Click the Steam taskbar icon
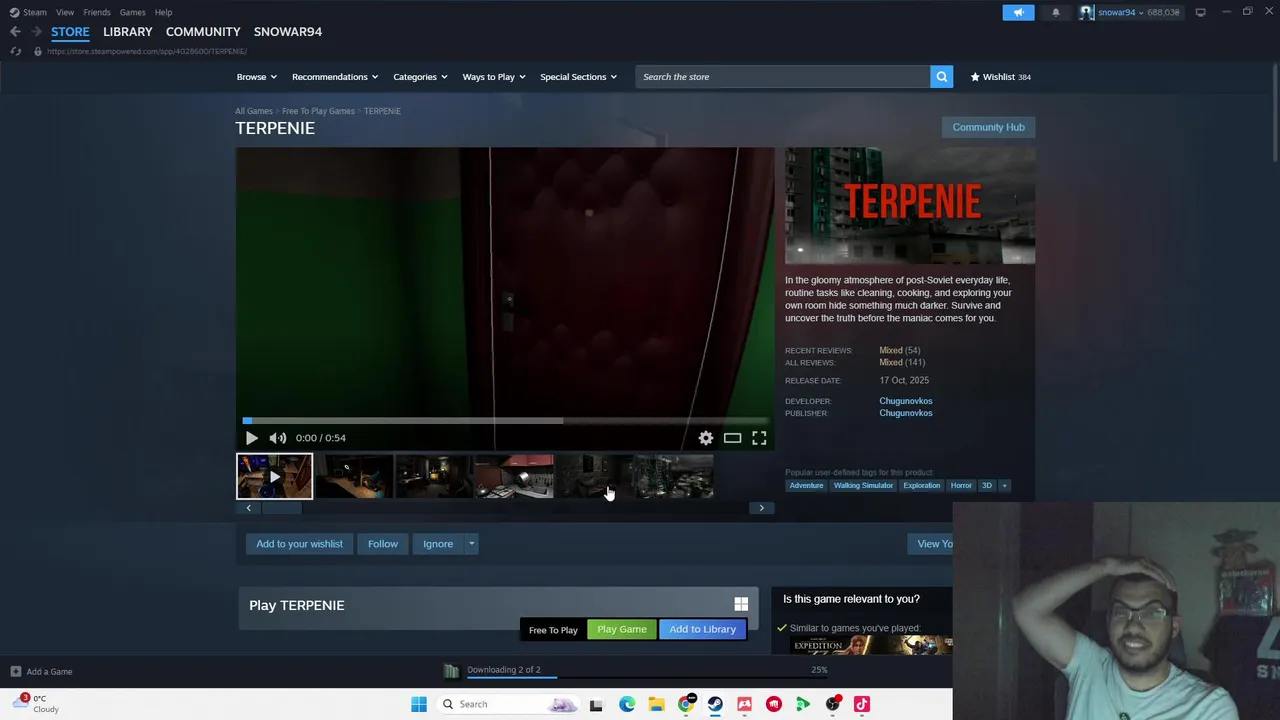This screenshot has width=1280, height=720. tap(715, 704)
